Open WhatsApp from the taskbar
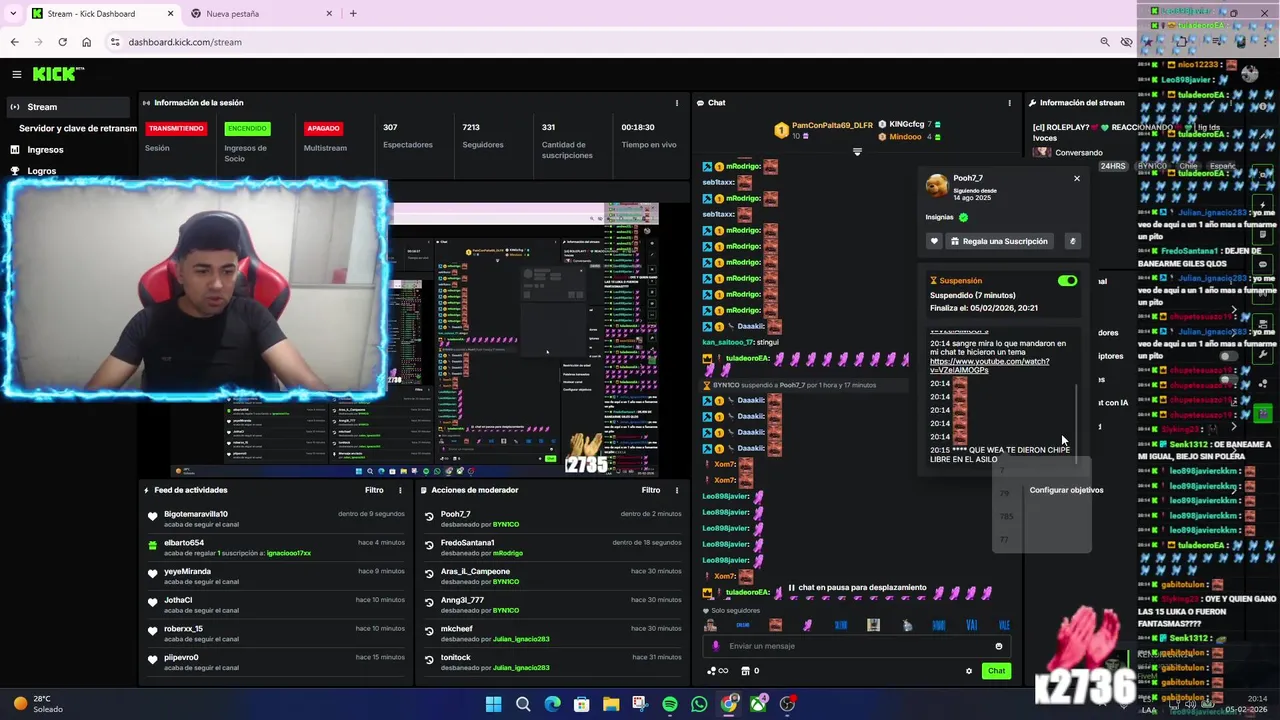The width and height of the screenshot is (1280, 720). (699, 704)
